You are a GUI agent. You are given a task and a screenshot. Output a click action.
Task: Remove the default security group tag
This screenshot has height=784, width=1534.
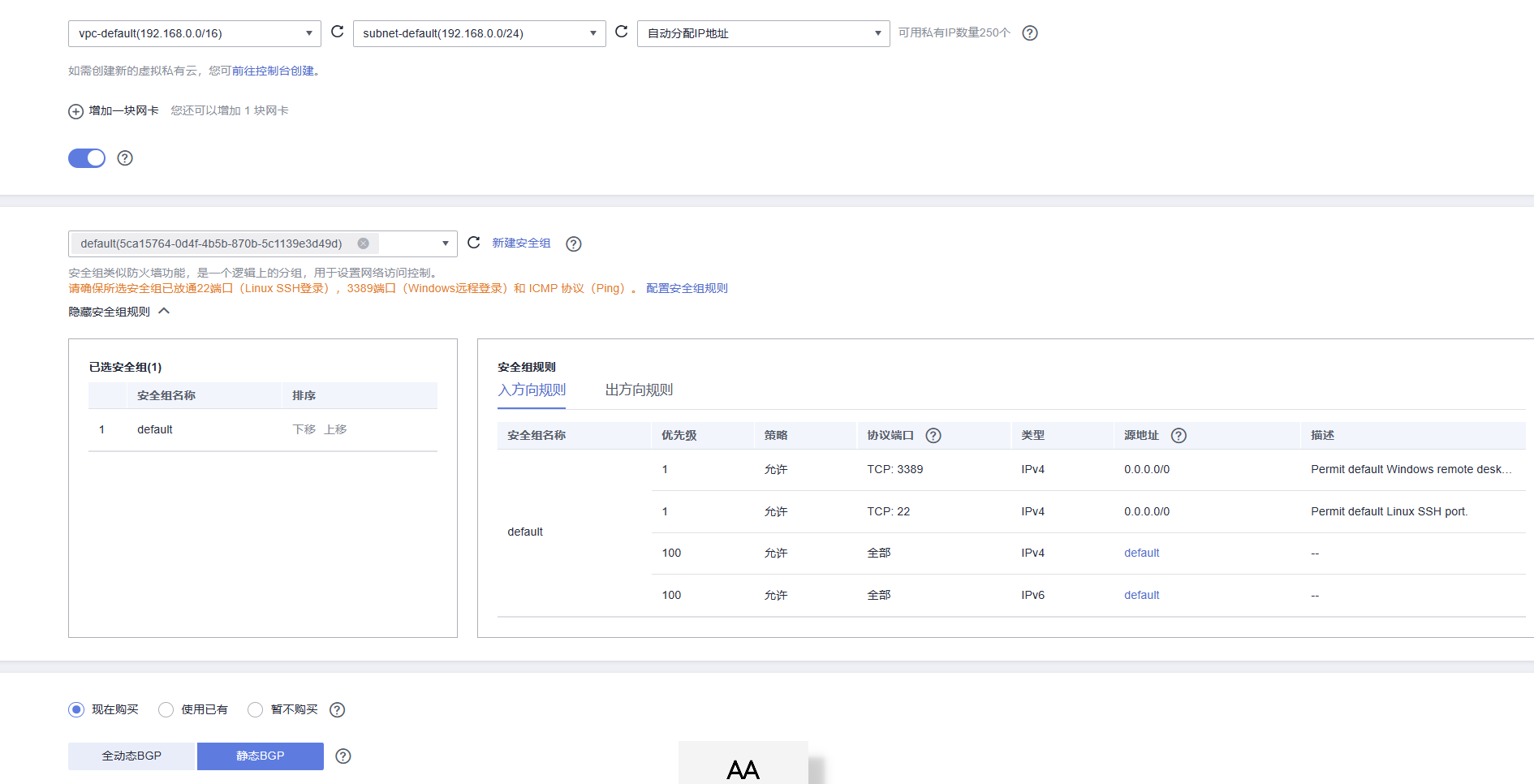click(364, 243)
